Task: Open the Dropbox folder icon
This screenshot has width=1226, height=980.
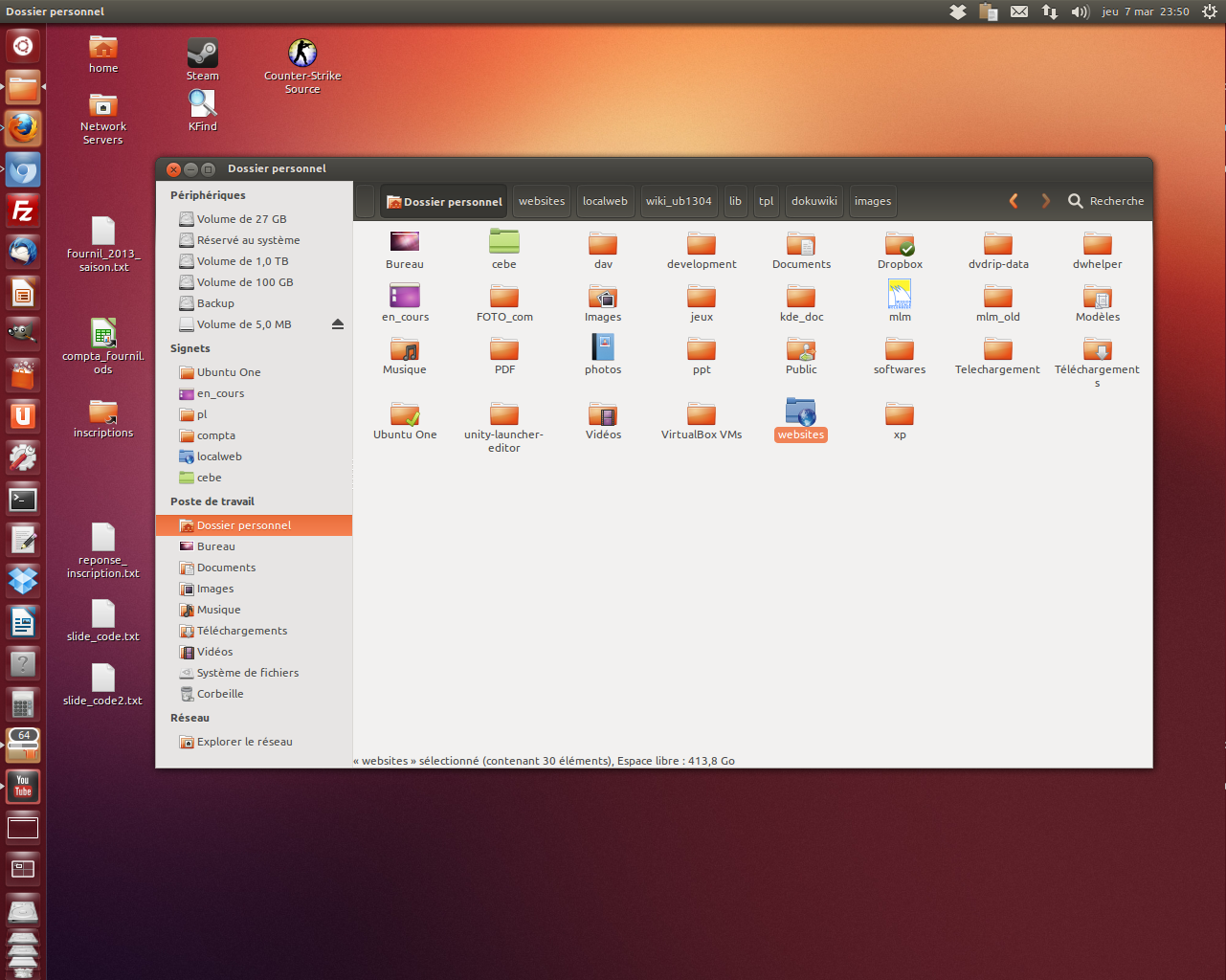Action: (900, 245)
